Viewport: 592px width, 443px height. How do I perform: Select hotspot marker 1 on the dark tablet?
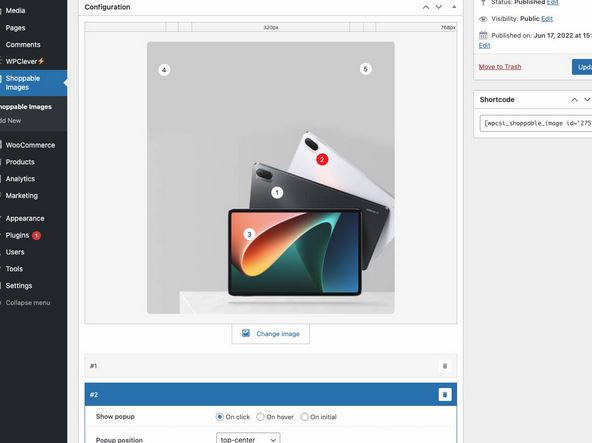tap(277, 193)
